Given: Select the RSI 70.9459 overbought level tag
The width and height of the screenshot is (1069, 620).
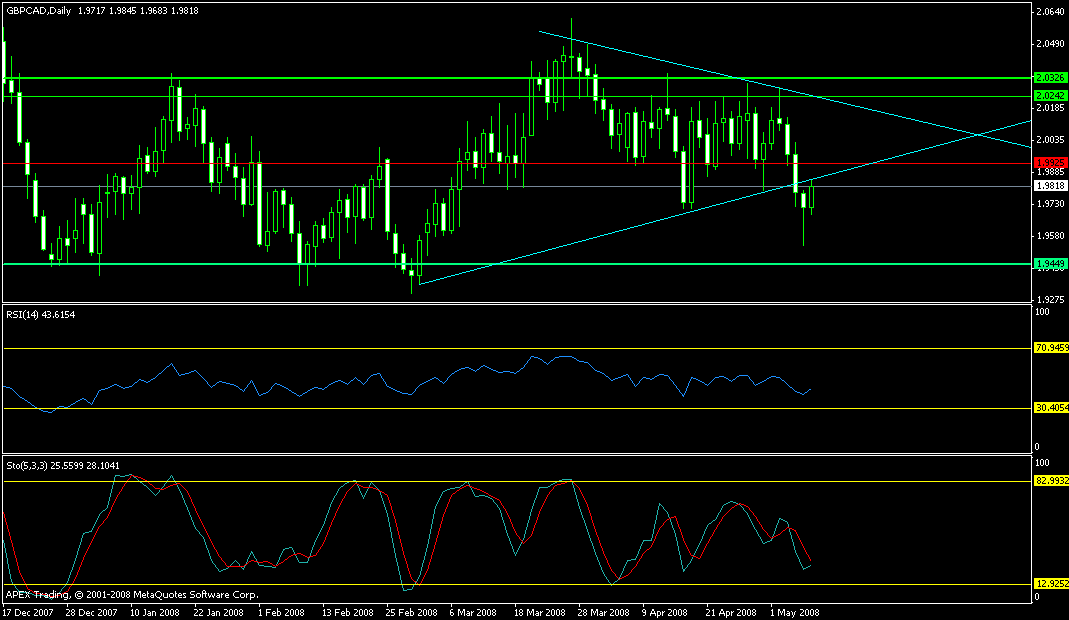Looking at the screenshot, I should click(x=1051, y=348).
